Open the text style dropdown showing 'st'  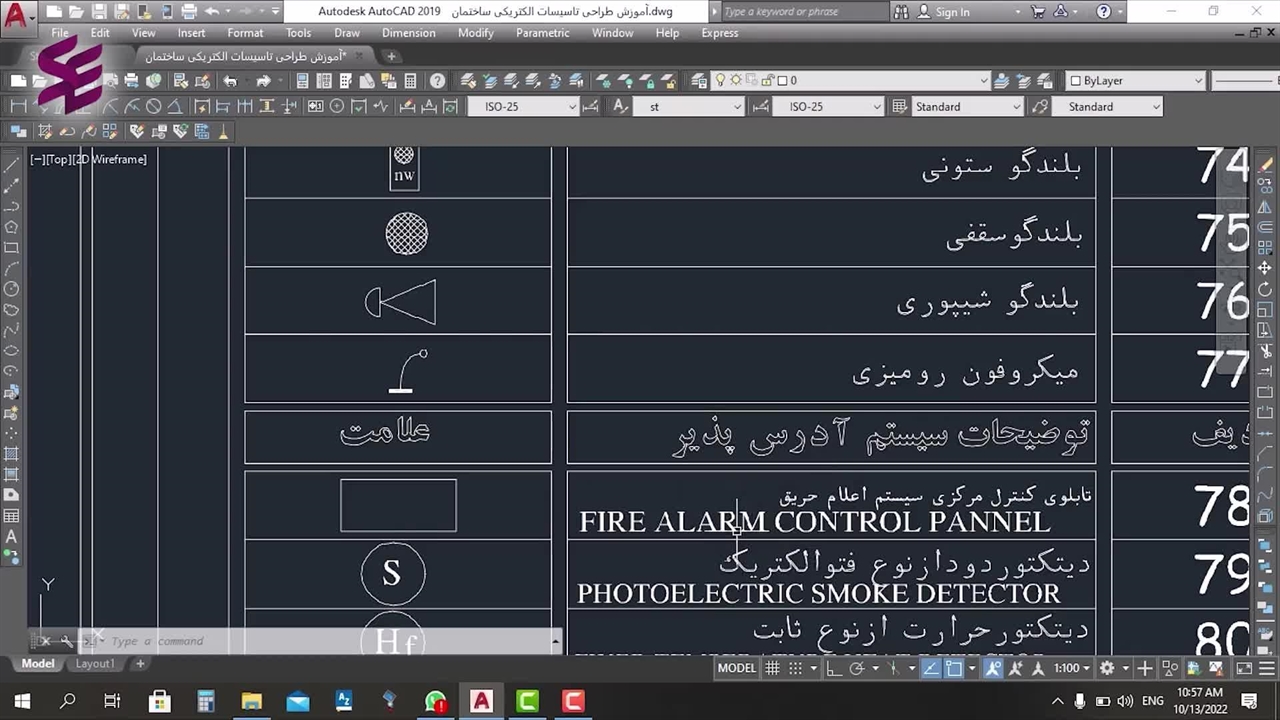point(737,107)
